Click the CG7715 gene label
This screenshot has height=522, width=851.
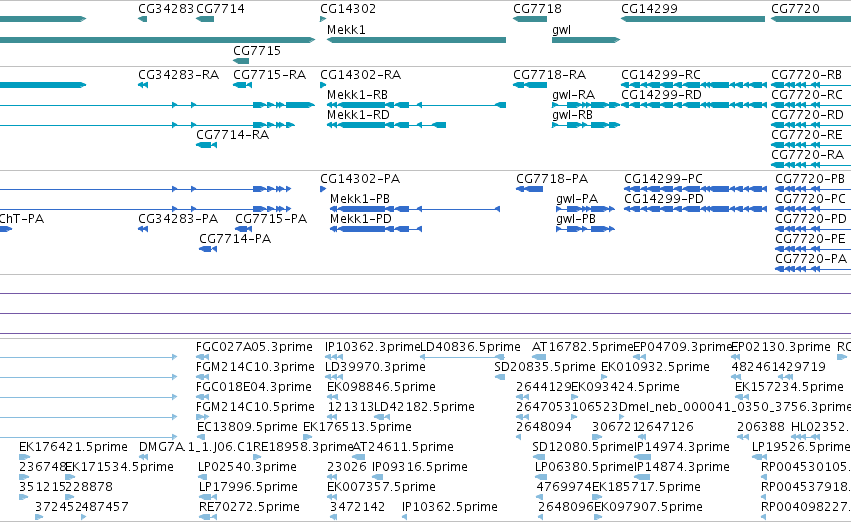point(257,50)
